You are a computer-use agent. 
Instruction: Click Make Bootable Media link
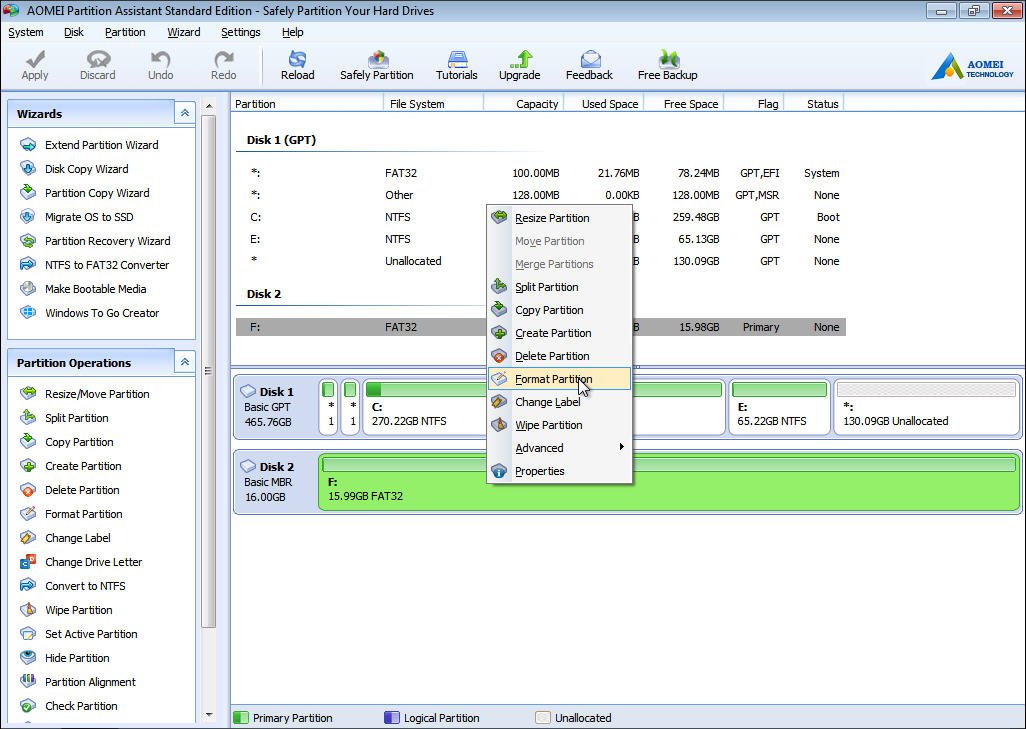click(95, 289)
